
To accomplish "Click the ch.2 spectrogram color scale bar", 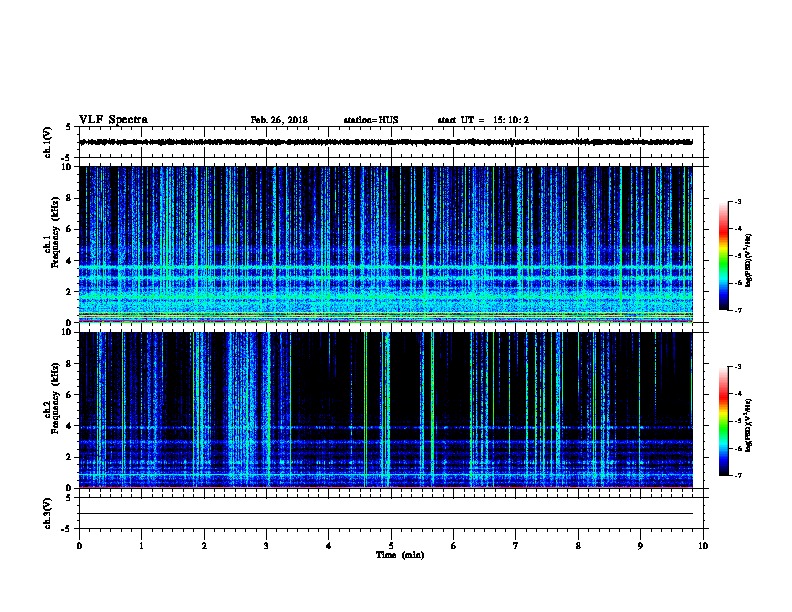I will click(723, 421).
